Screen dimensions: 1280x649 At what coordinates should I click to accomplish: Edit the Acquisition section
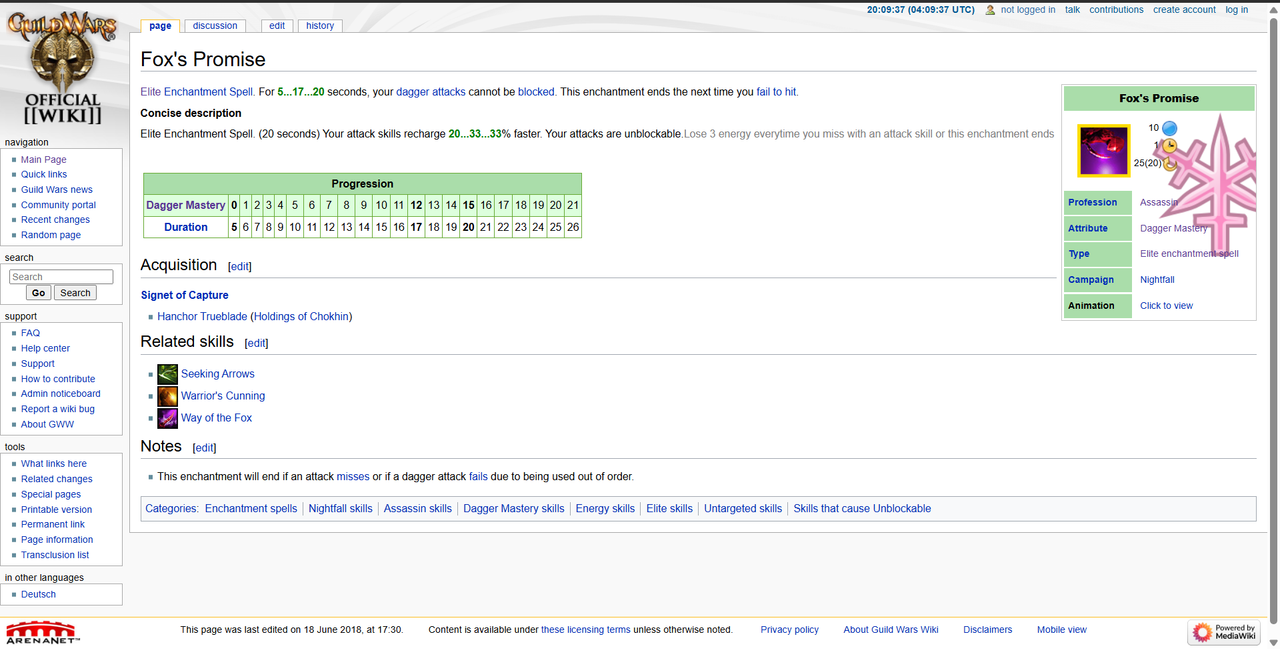tap(240, 267)
